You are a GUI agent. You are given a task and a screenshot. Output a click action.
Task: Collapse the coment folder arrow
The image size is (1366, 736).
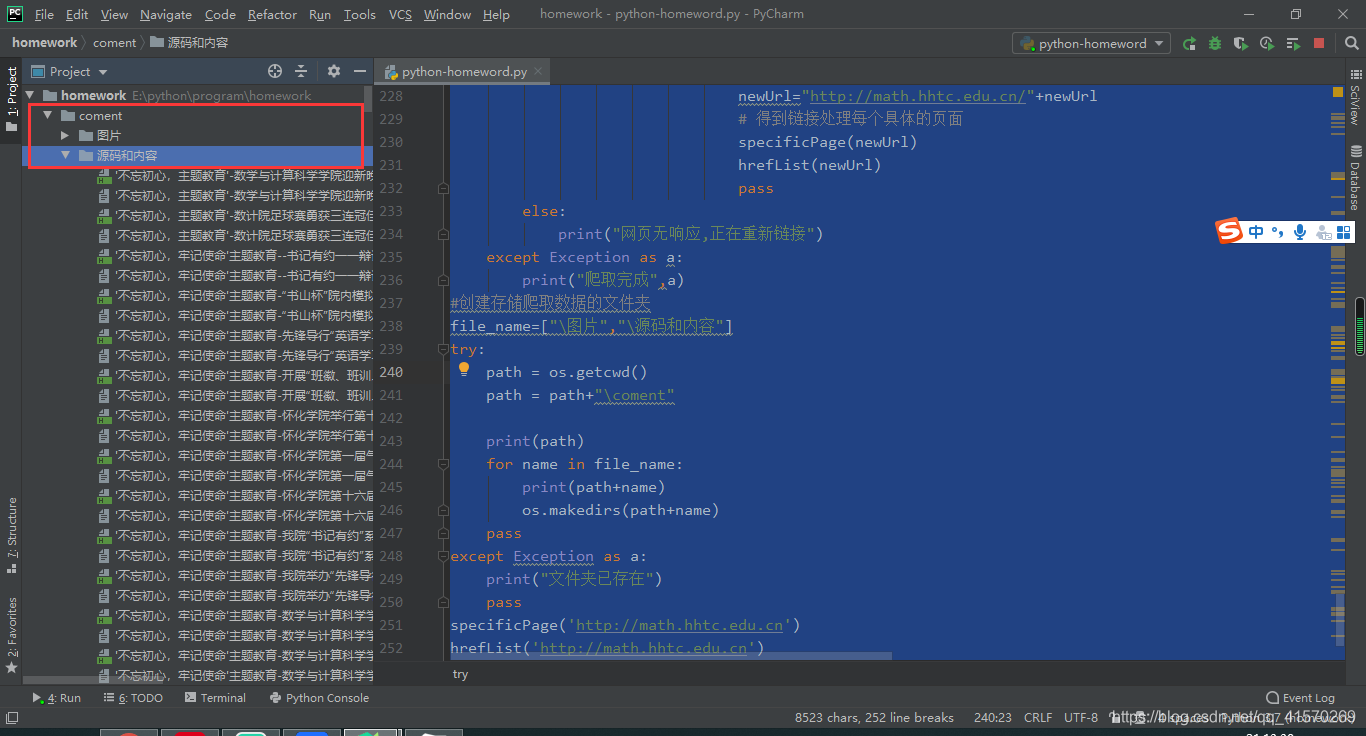48,116
